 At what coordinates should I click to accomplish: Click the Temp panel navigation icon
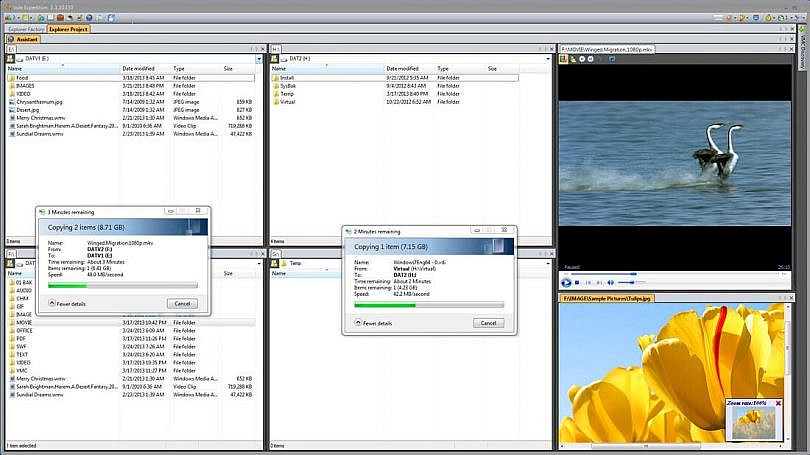click(274, 263)
